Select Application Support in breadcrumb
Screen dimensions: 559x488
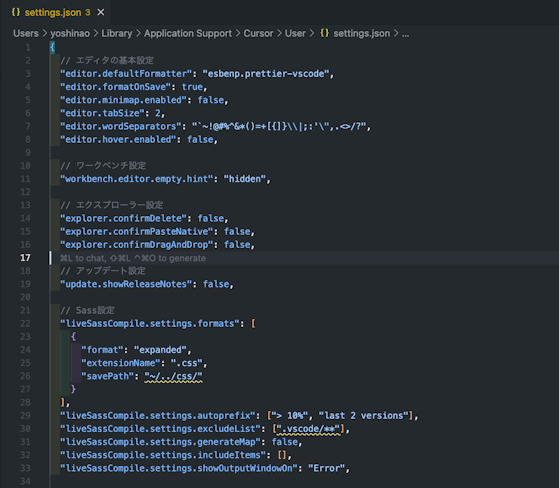pyautogui.click(x=188, y=34)
